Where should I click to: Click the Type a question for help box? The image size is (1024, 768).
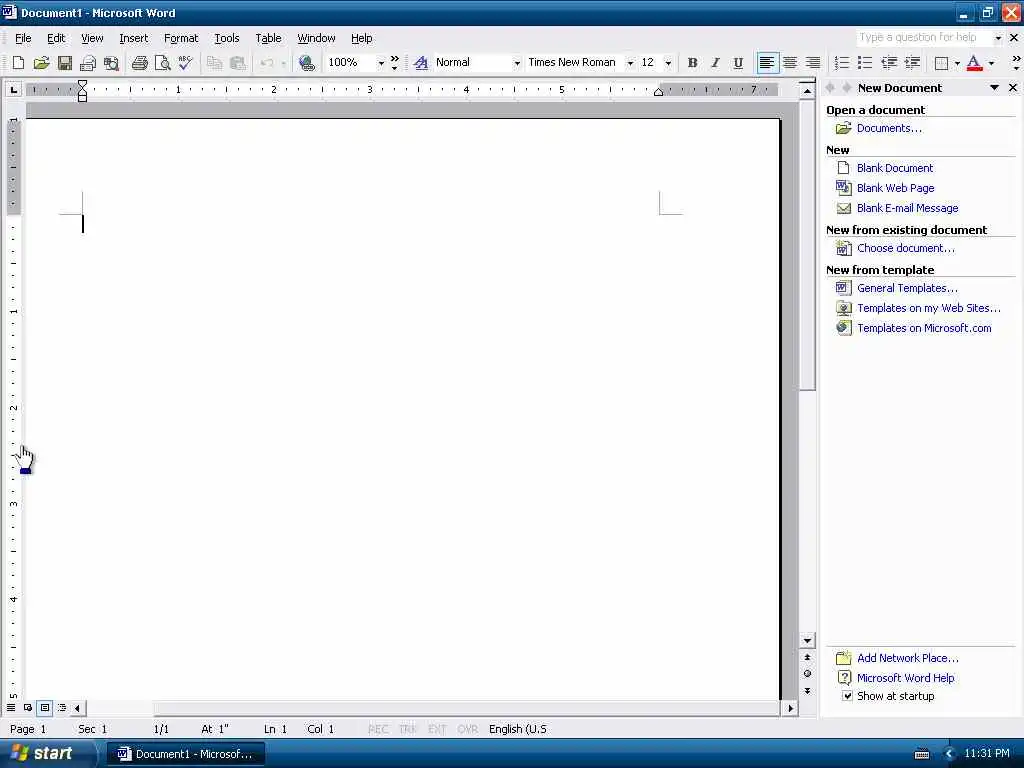pos(923,37)
